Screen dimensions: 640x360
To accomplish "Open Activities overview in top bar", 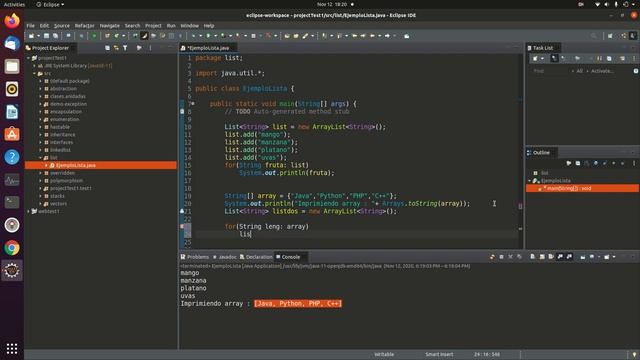I will 14,4.
